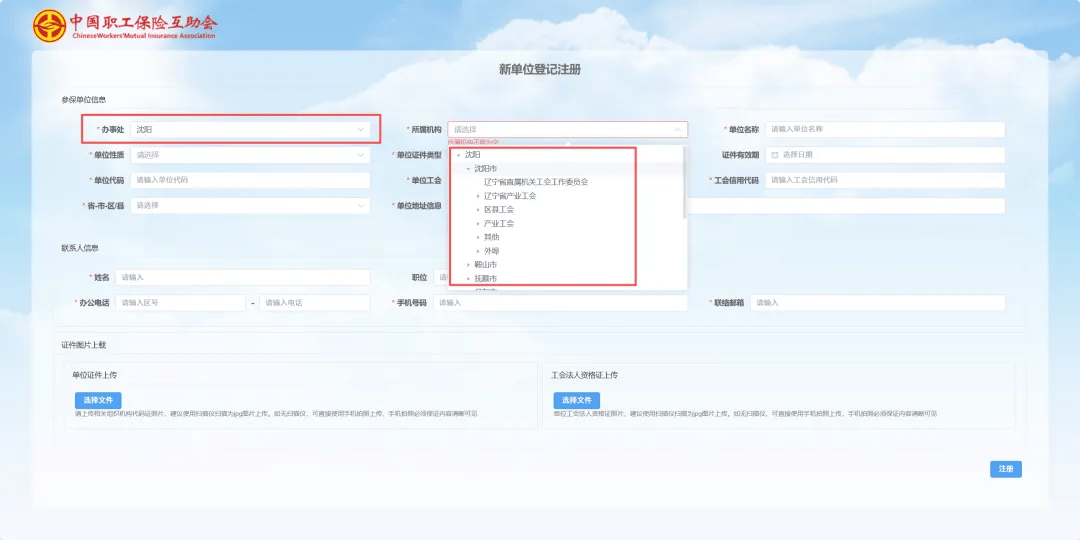Click the calendar icon in 证件有效期 field
The image size is (1080, 540).
tap(774, 155)
